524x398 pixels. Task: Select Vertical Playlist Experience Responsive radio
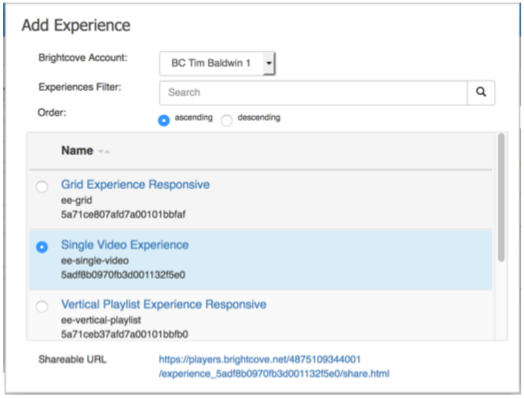pos(42,306)
